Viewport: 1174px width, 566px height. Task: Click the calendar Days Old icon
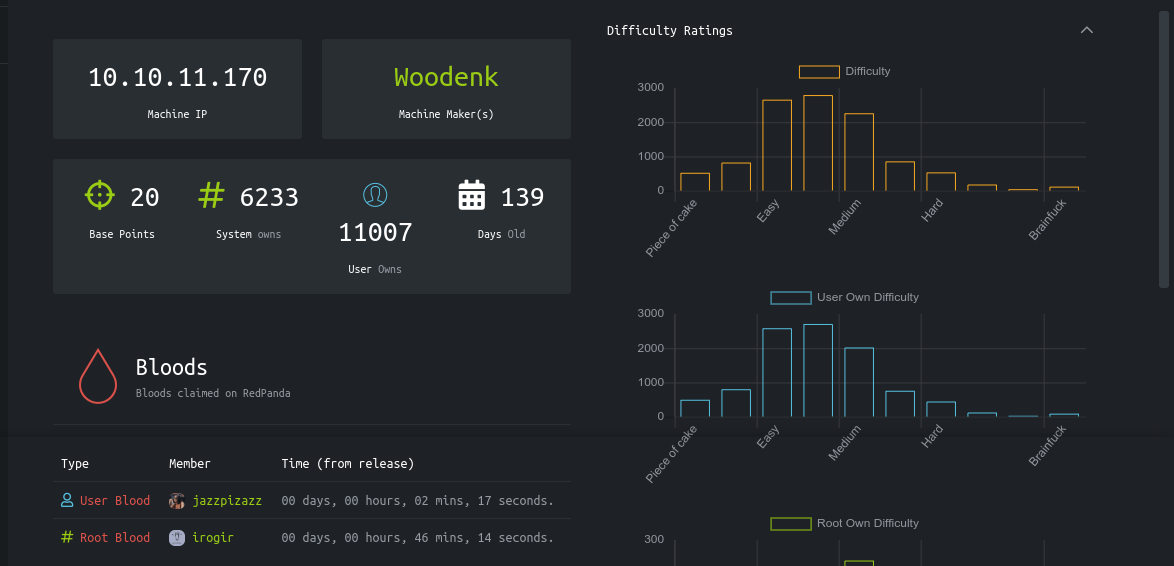tap(472, 195)
